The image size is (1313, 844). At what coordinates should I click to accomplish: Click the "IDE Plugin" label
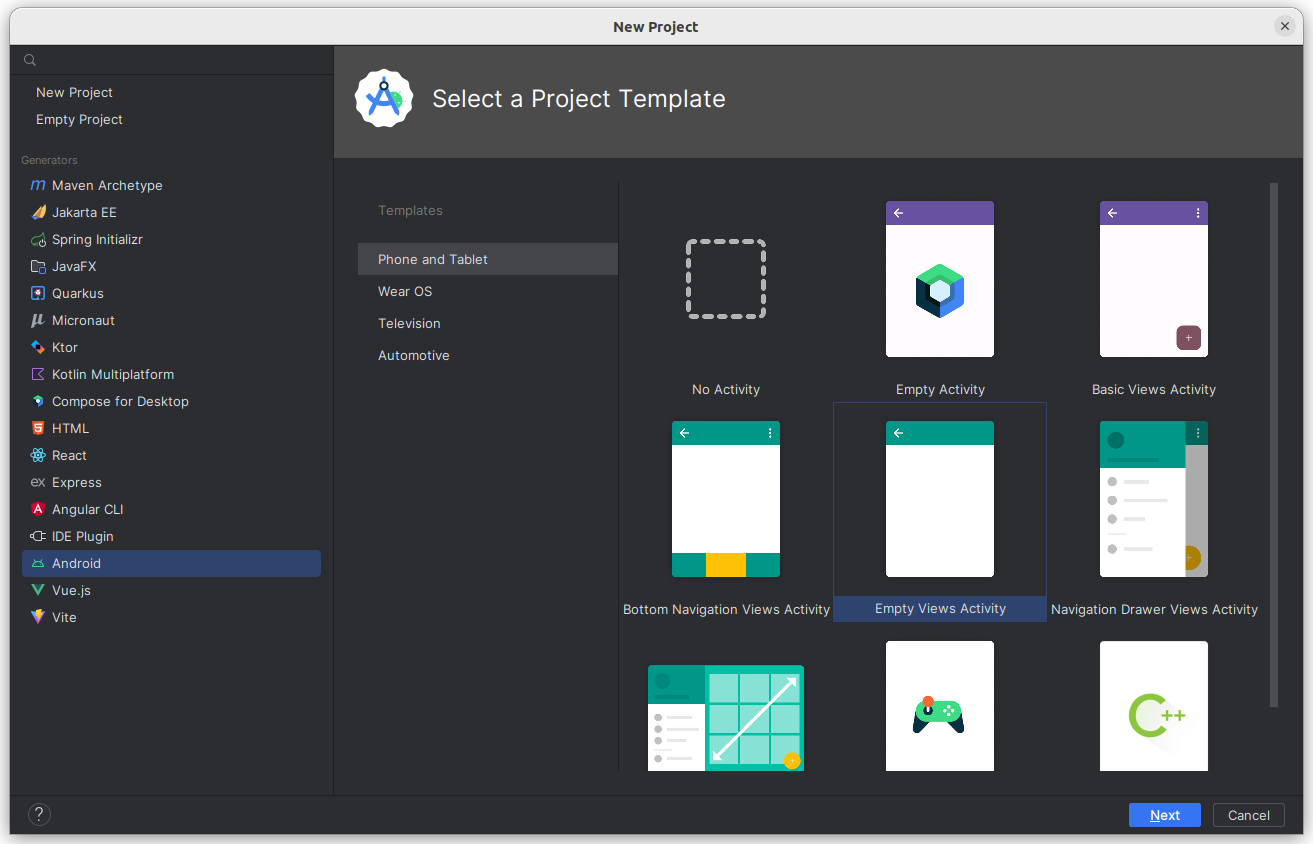[83, 536]
